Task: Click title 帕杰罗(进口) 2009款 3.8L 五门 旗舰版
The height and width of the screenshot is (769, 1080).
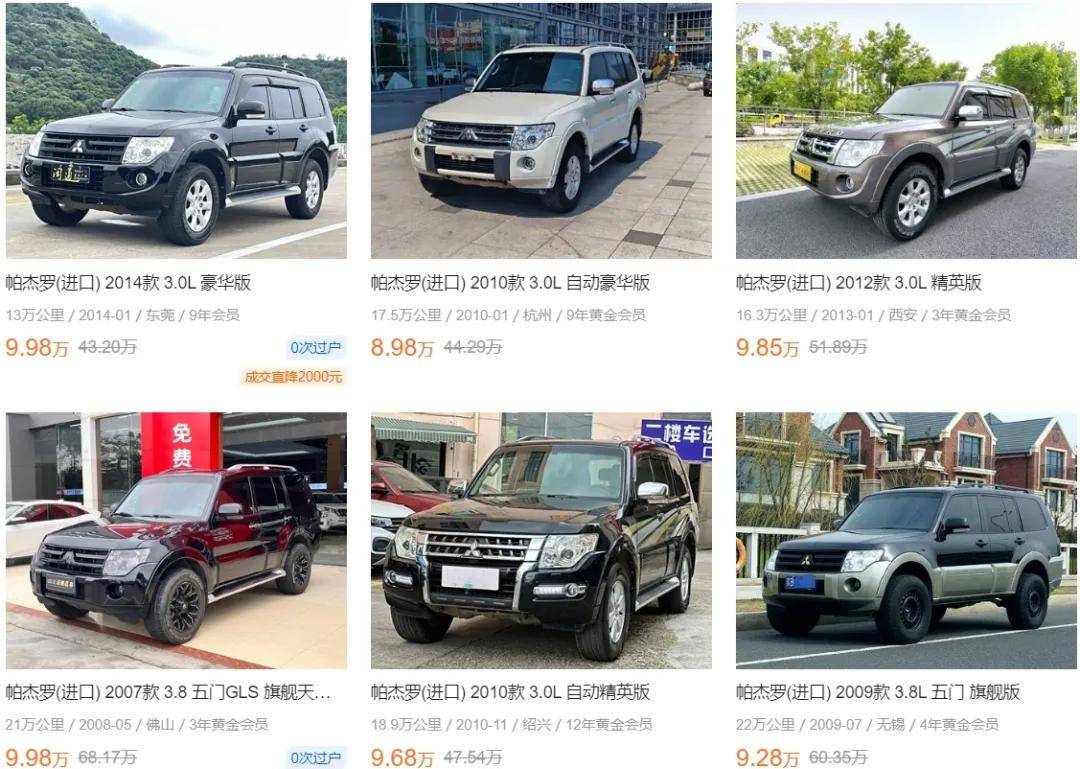Action: [x=878, y=692]
